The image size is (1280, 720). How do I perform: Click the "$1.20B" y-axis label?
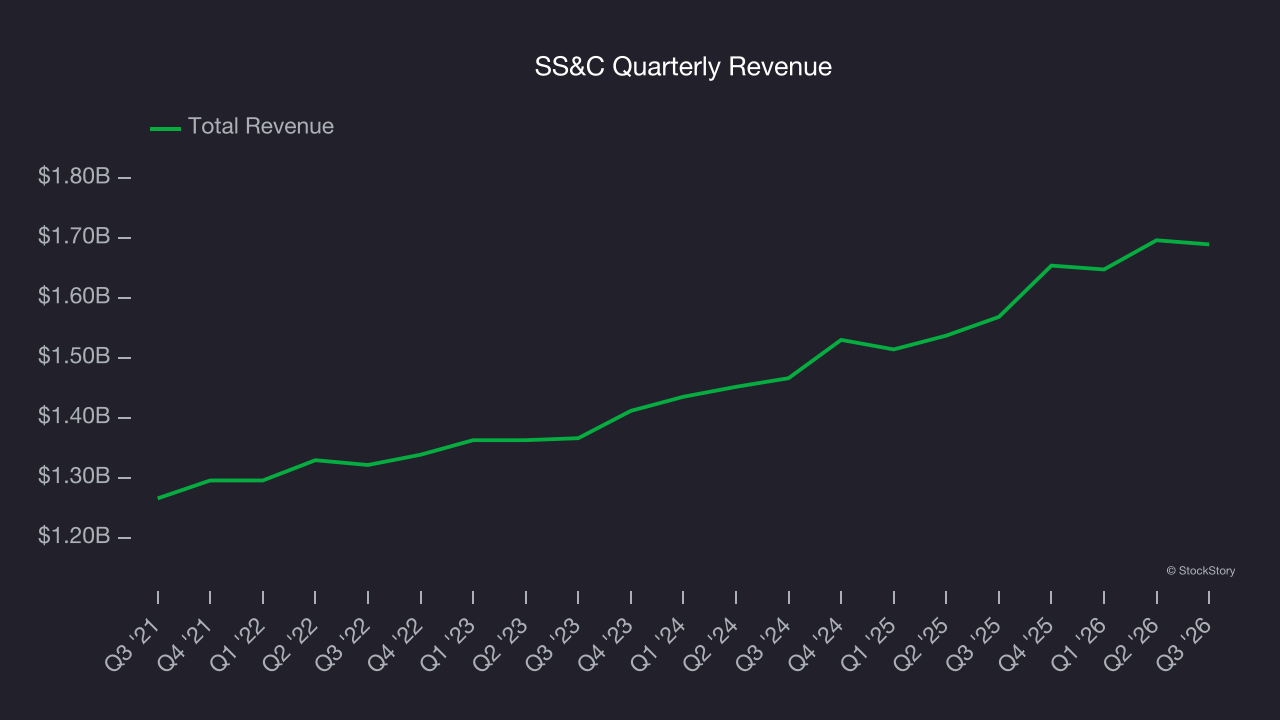[74, 537]
